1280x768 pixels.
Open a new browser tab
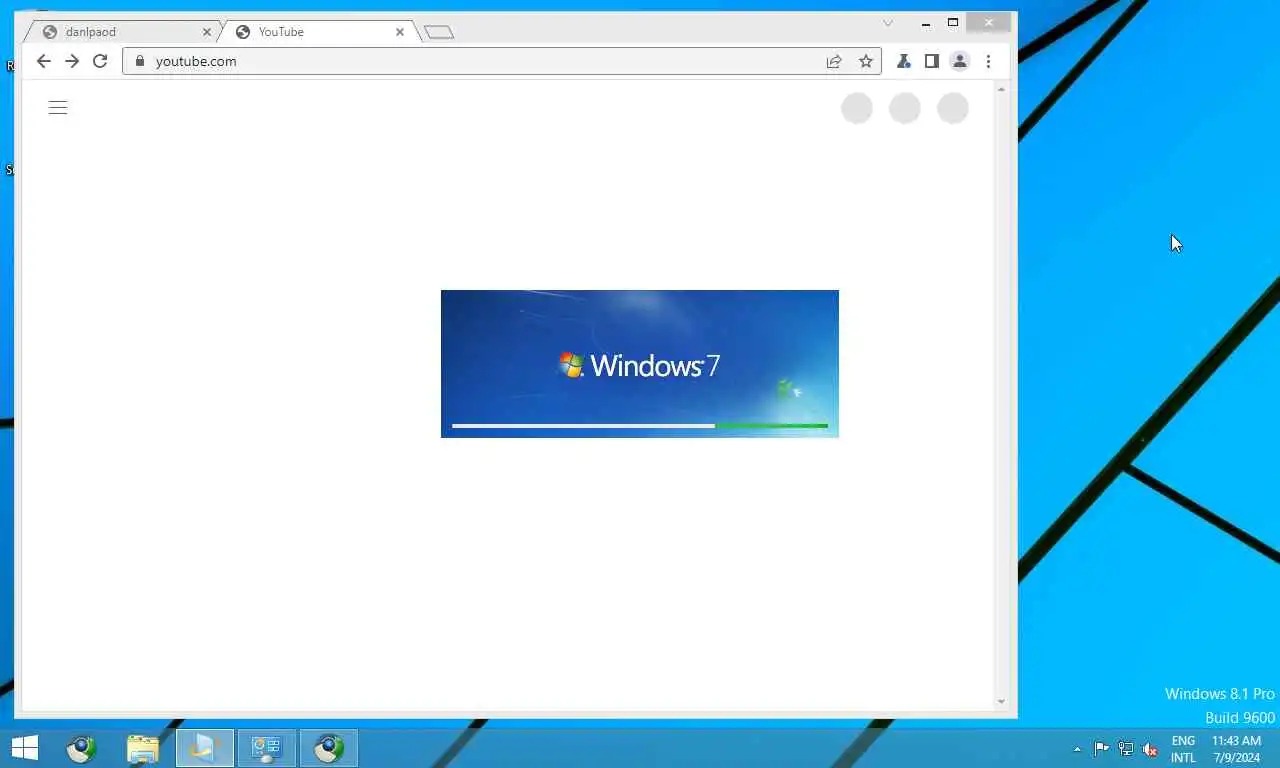tap(439, 32)
